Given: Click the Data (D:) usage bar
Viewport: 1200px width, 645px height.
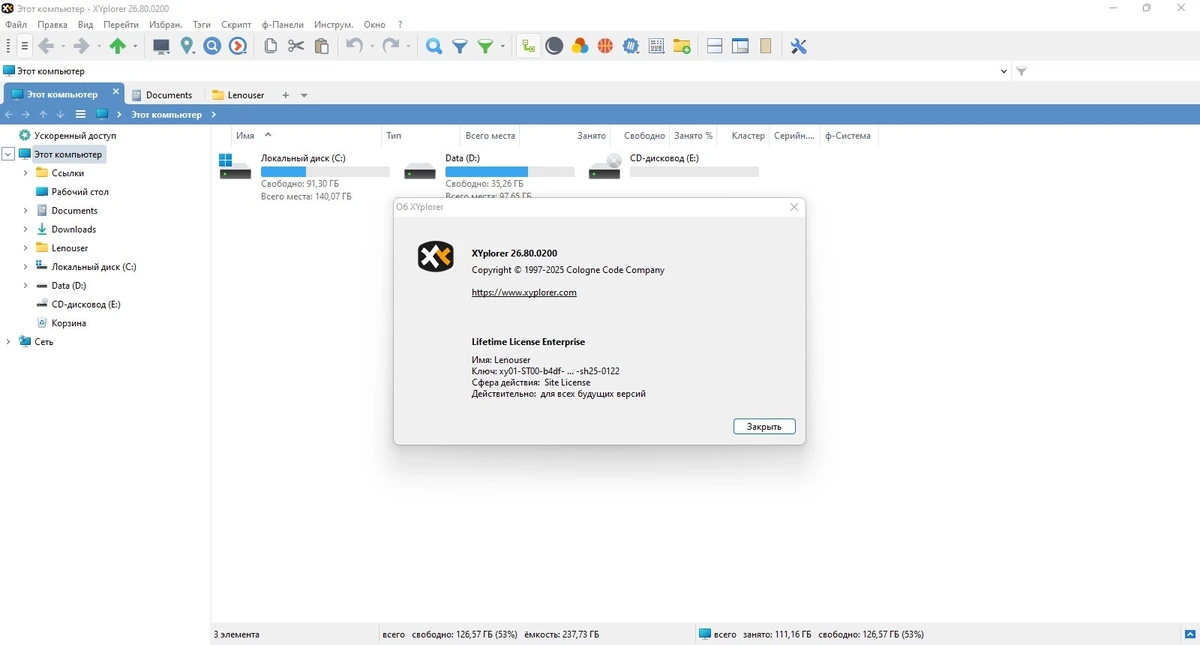Looking at the screenshot, I should point(510,172).
